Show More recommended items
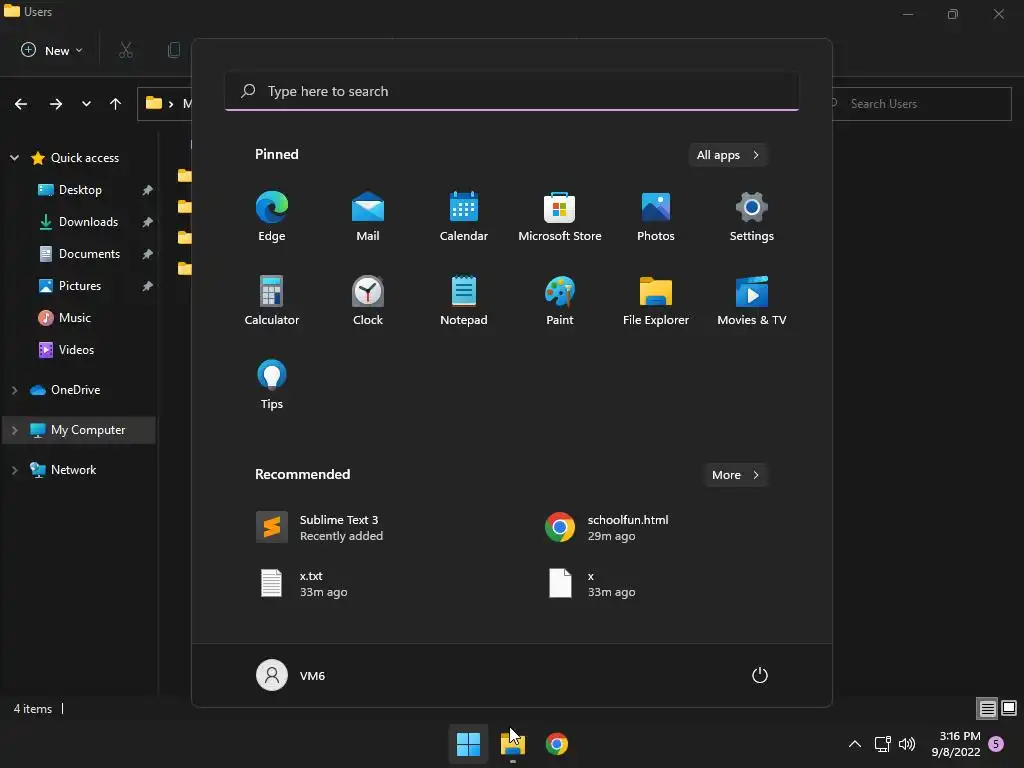Viewport: 1024px width, 768px height. (735, 475)
